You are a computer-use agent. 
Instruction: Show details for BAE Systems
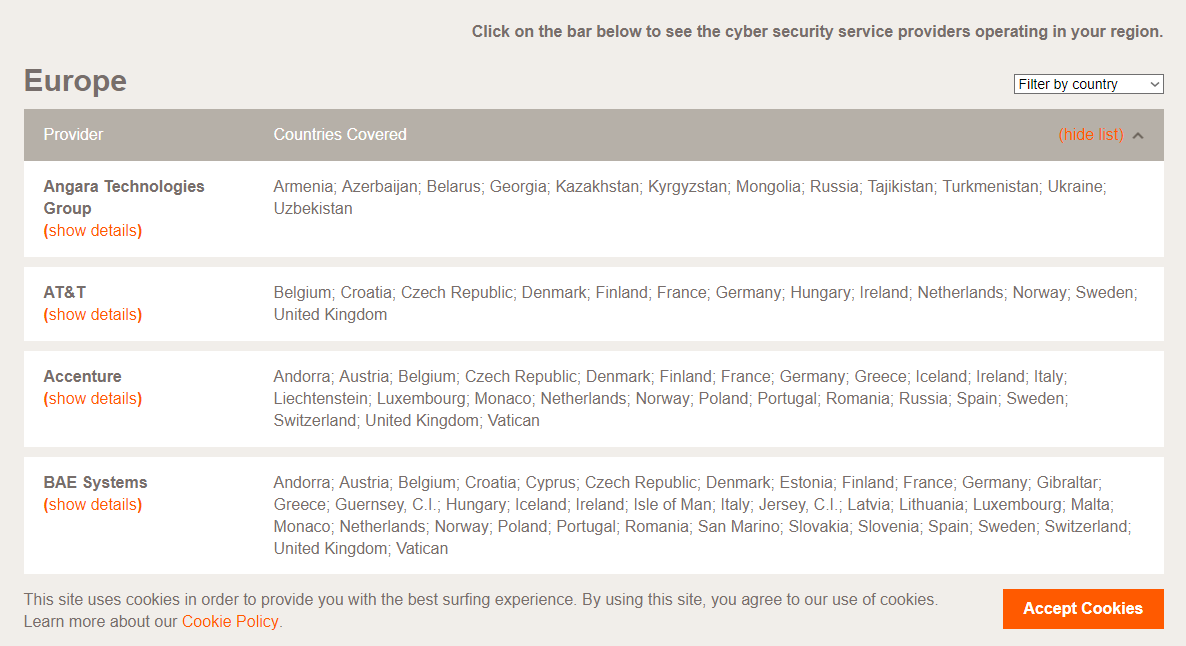93,505
